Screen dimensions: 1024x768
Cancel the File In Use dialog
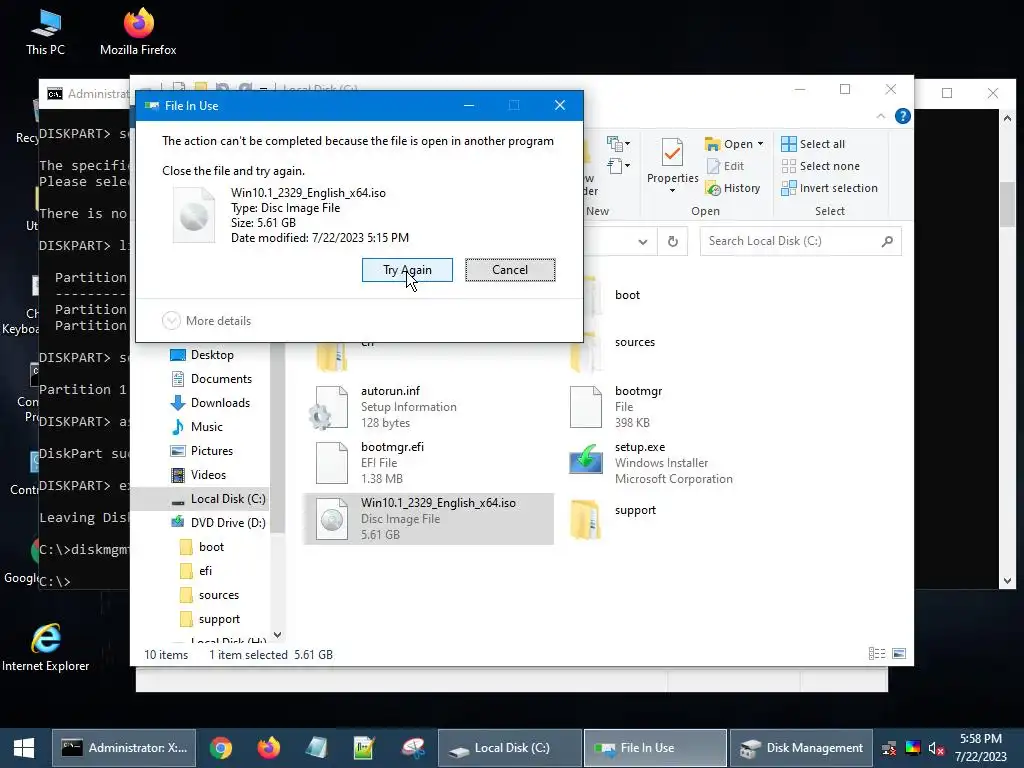pyautogui.click(x=510, y=270)
